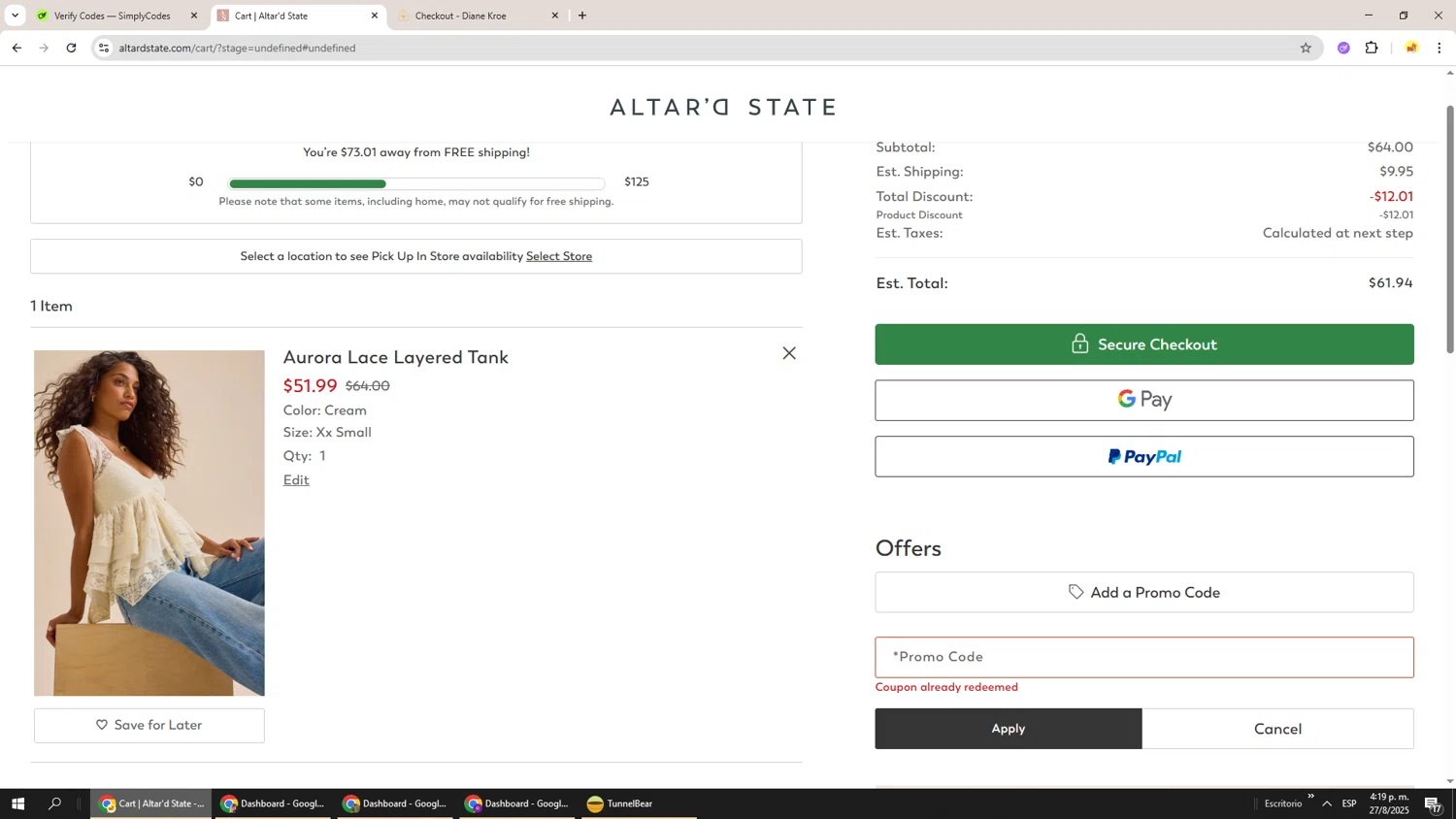The image size is (1456, 819).
Task: Open the TunnelBear taskbar app
Action: click(621, 803)
